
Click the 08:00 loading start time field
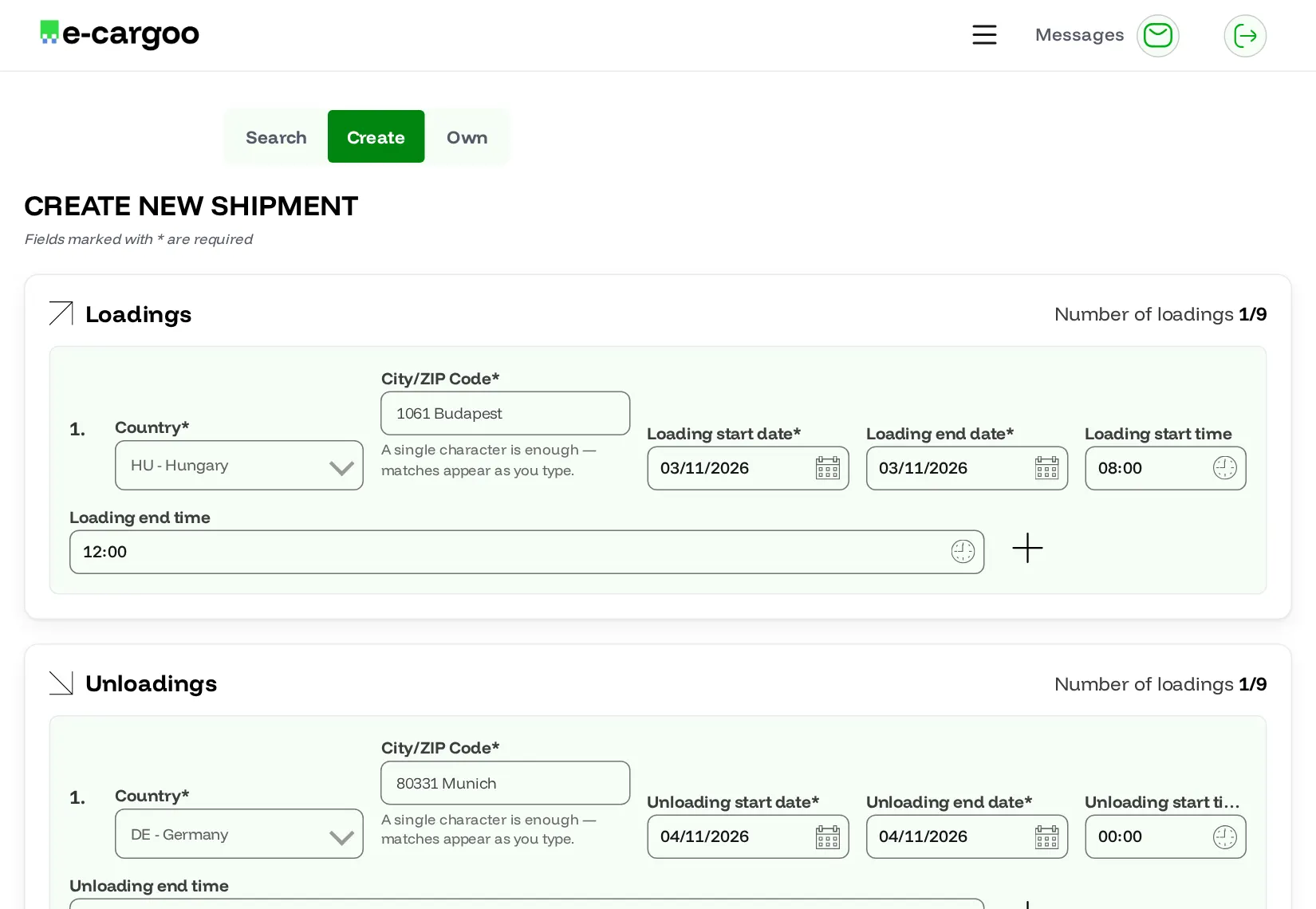[1165, 468]
